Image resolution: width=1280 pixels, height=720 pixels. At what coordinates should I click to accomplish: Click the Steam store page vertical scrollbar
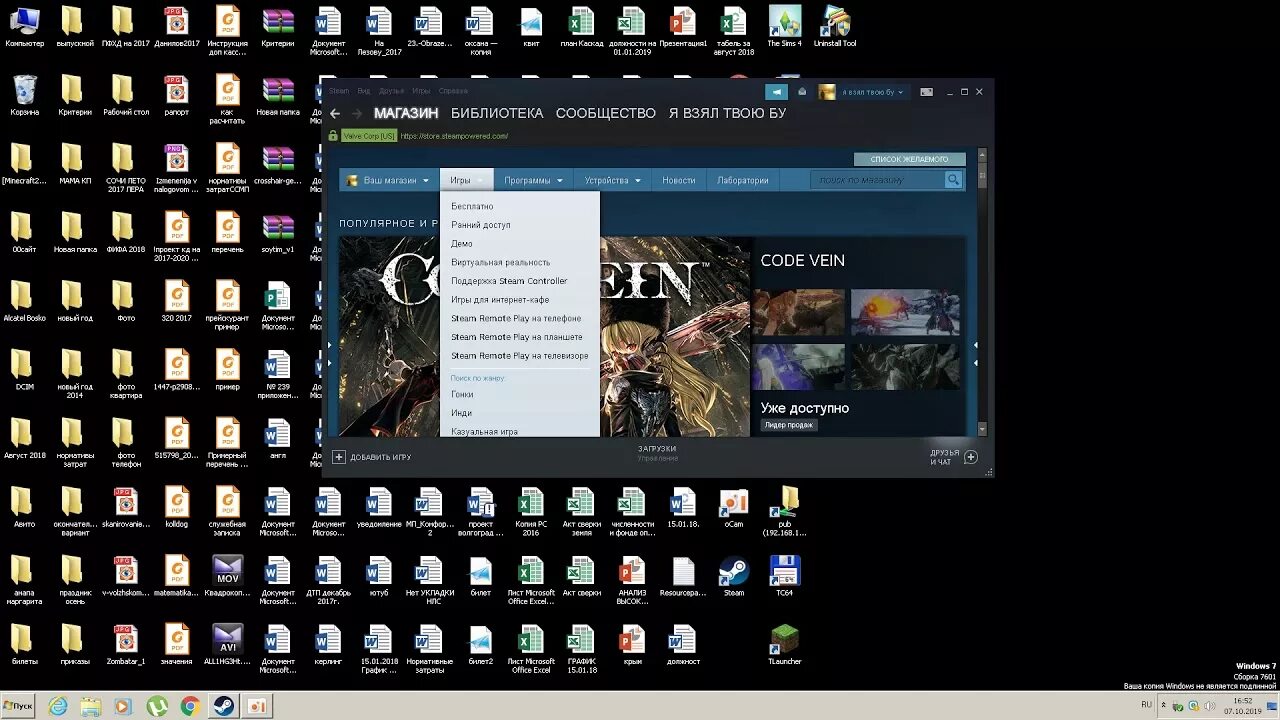pyautogui.click(x=982, y=292)
